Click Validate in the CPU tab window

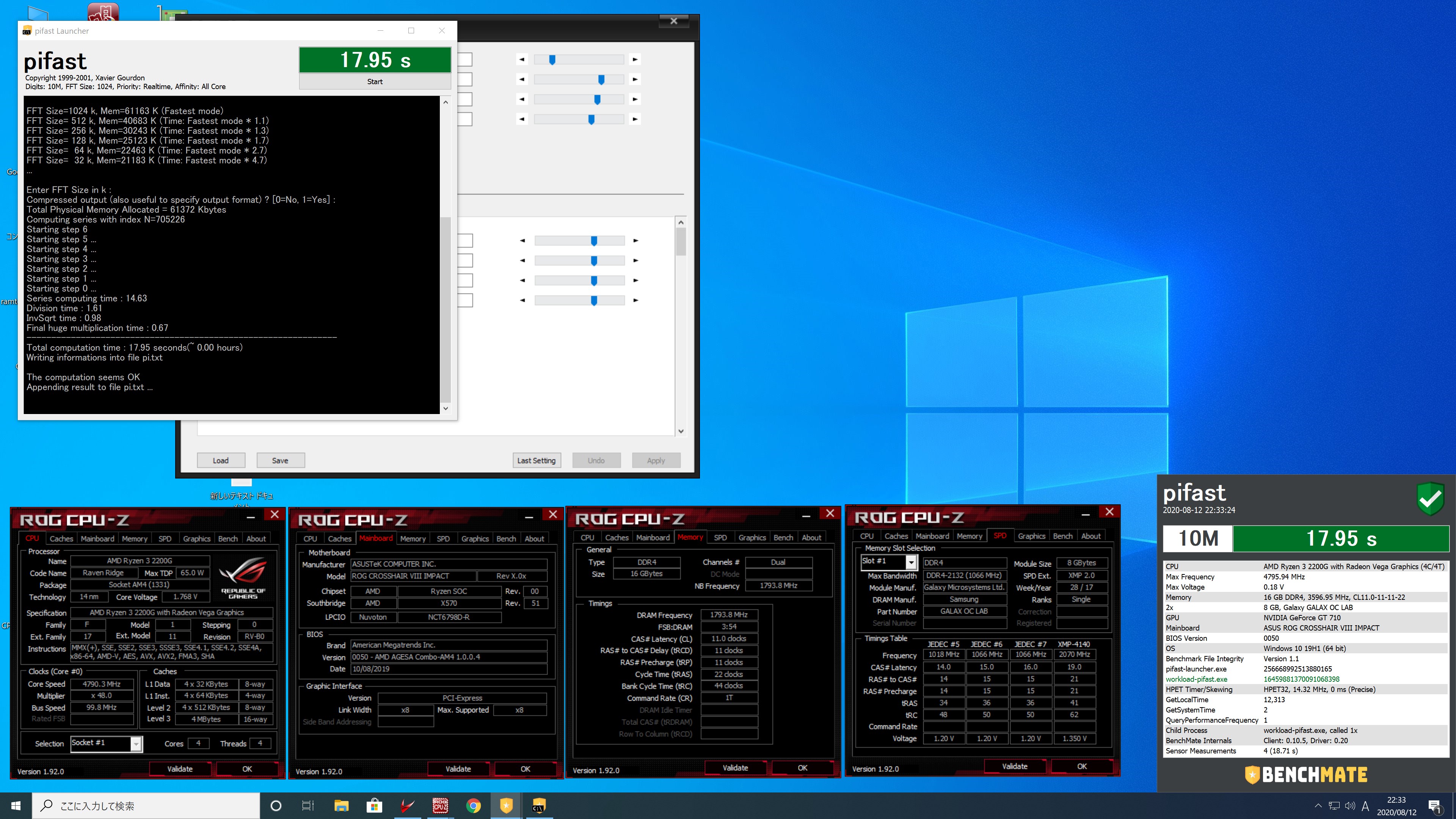[180, 769]
